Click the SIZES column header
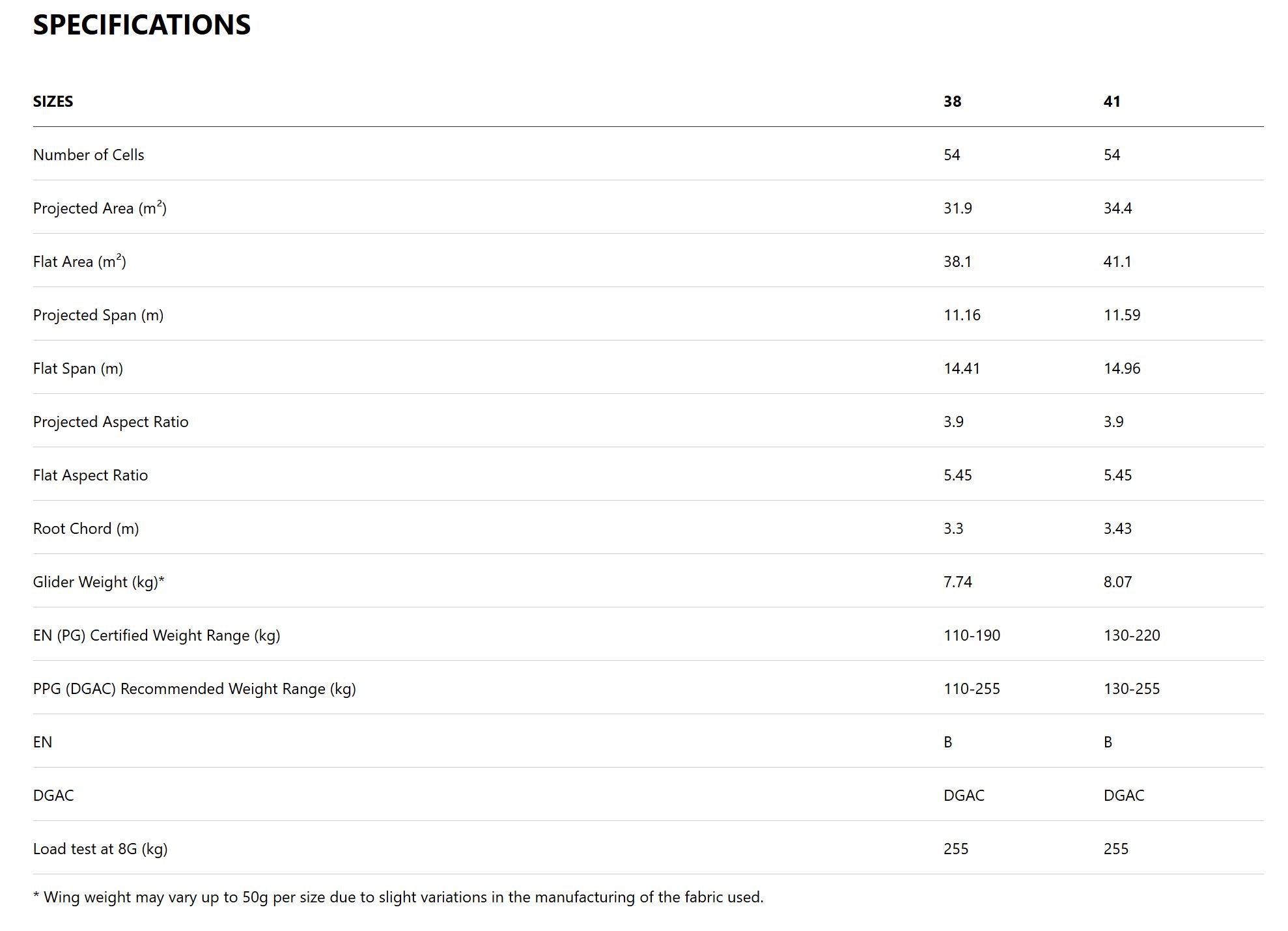The width and height of the screenshot is (1288, 931). coord(53,102)
